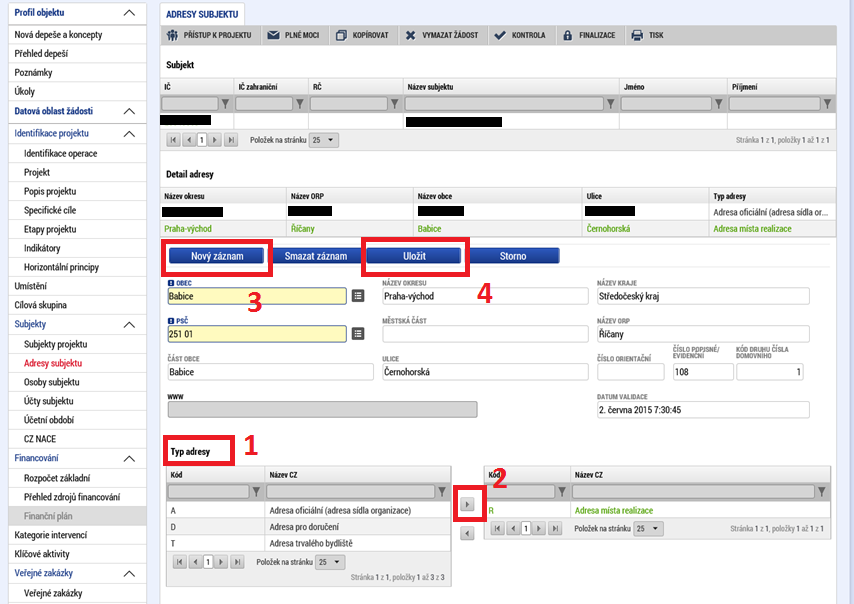Open Účty subjektu in sidebar
The height and width of the screenshot is (604, 854).
tap(77, 401)
